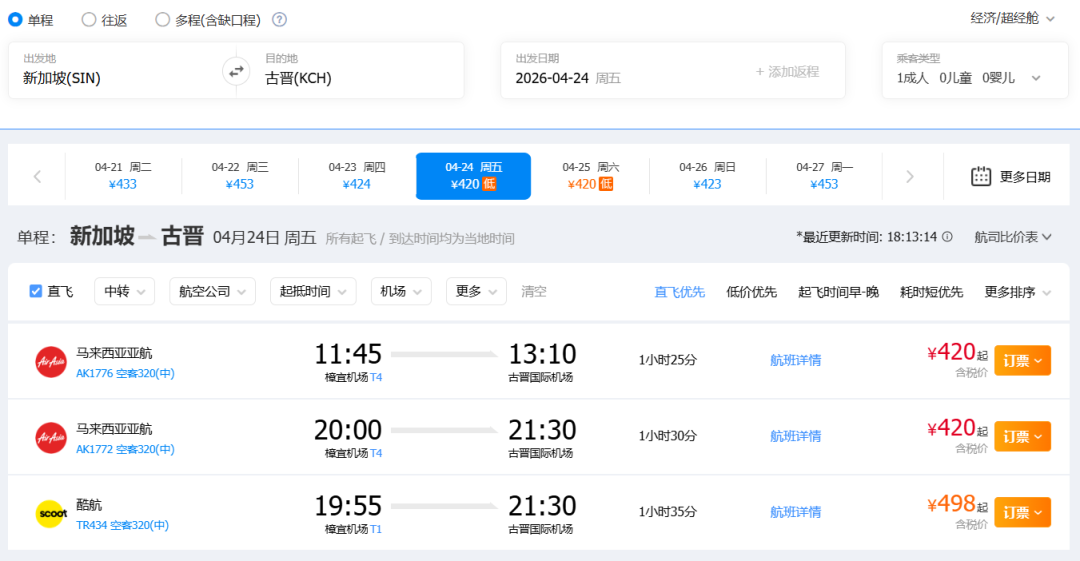This screenshot has width=1080, height=561.
Task: Click the help icon next to multi-city option
Action: coord(280,19)
